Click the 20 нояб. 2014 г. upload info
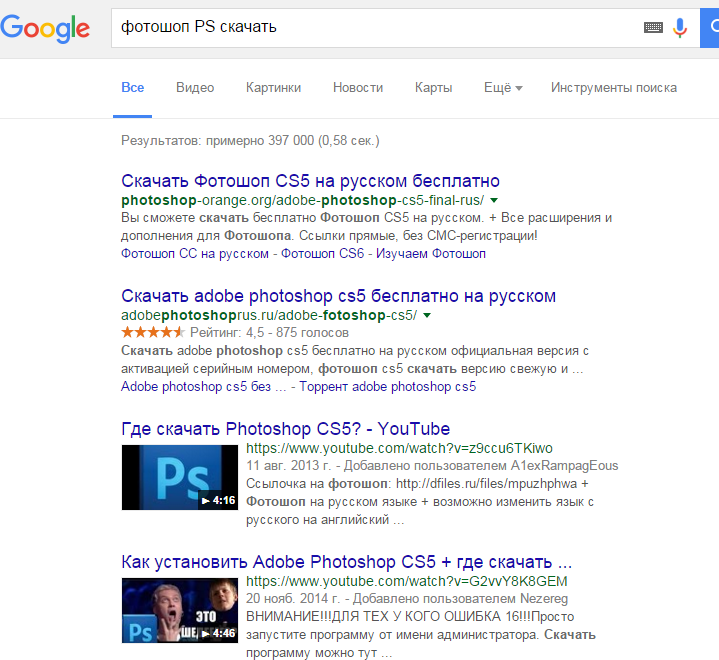This screenshot has width=719, height=660. [407, 599]
